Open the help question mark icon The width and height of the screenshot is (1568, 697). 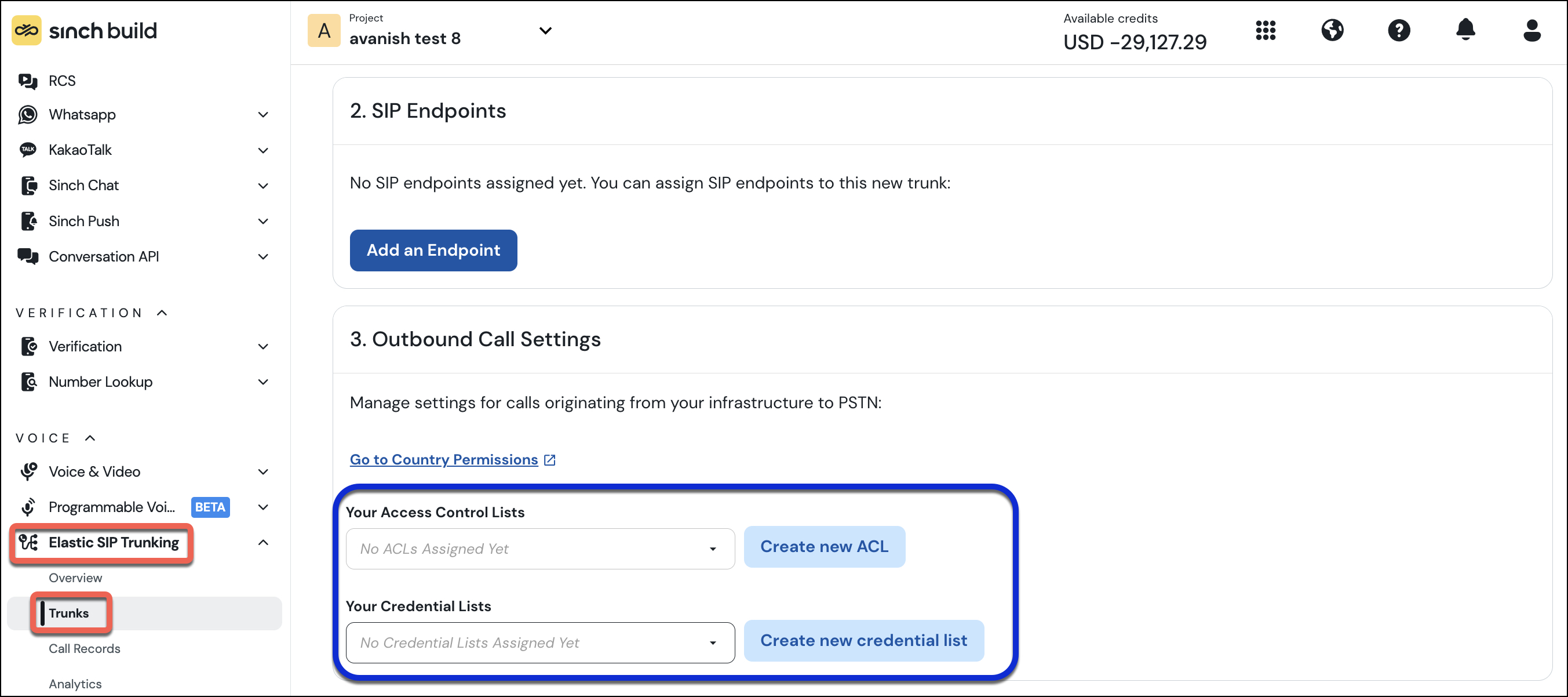1399,30
